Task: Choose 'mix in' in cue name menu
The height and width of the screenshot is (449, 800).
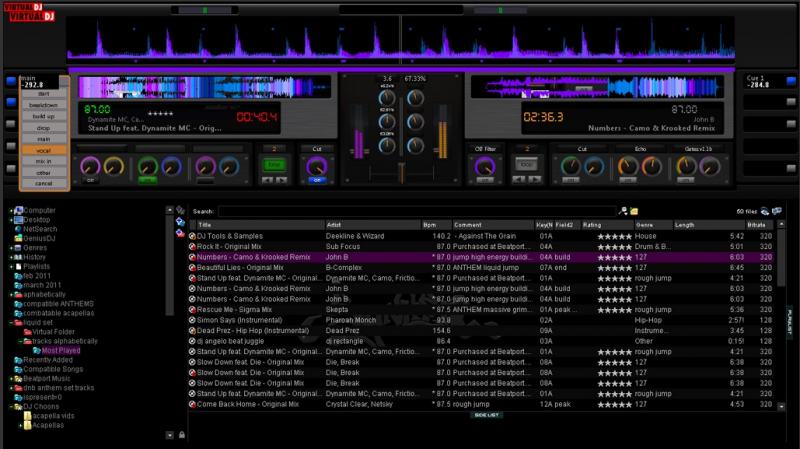Action: [x=43, y=161]
